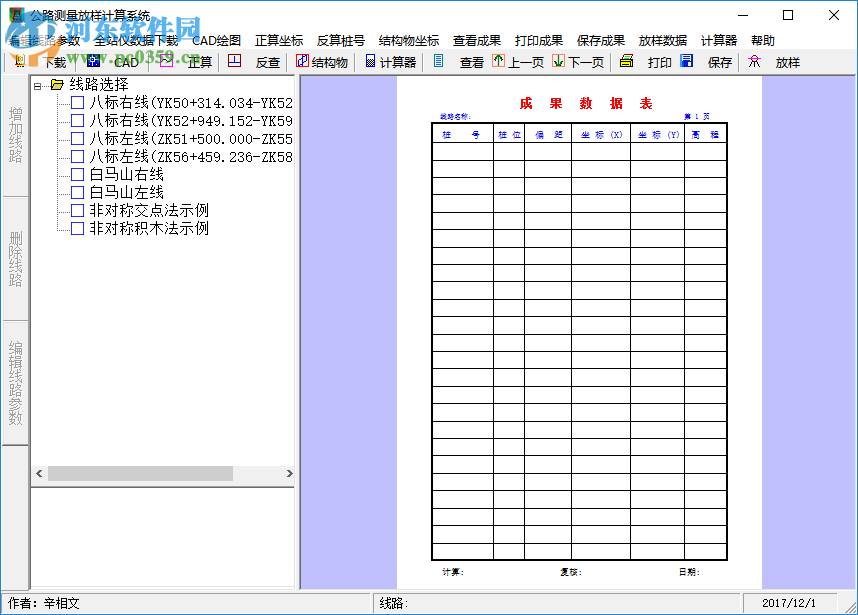Viewport: 858px width, 615px height.
Task: Click the 桩号 column header
Action: coord(462,135)
